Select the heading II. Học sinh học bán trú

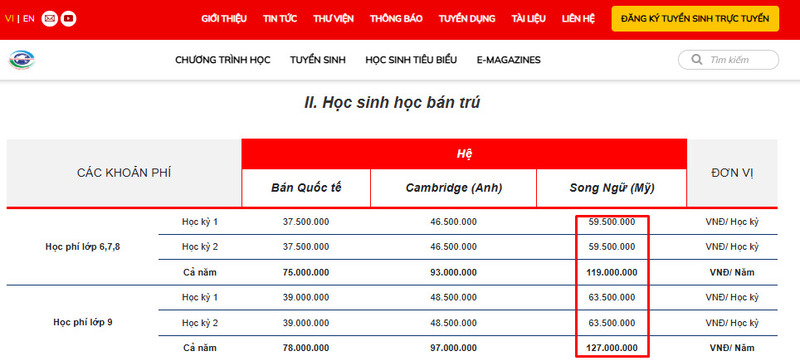pyautogui.click(x=392, y=103)
